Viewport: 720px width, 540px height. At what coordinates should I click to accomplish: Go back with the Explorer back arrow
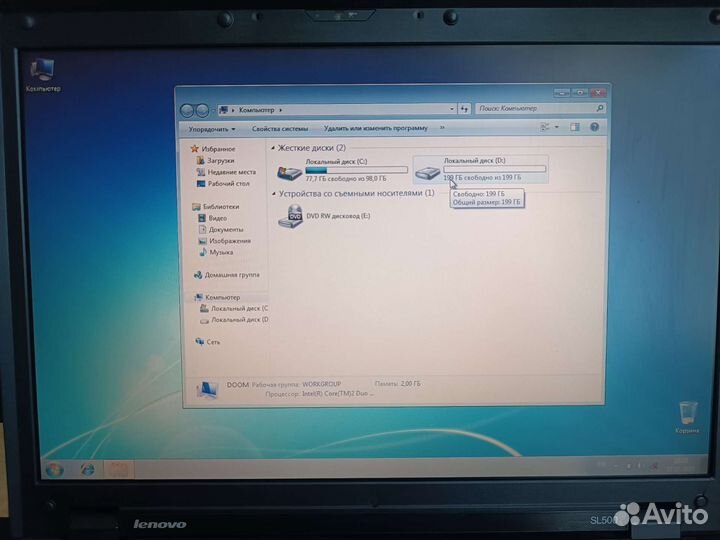187,110
